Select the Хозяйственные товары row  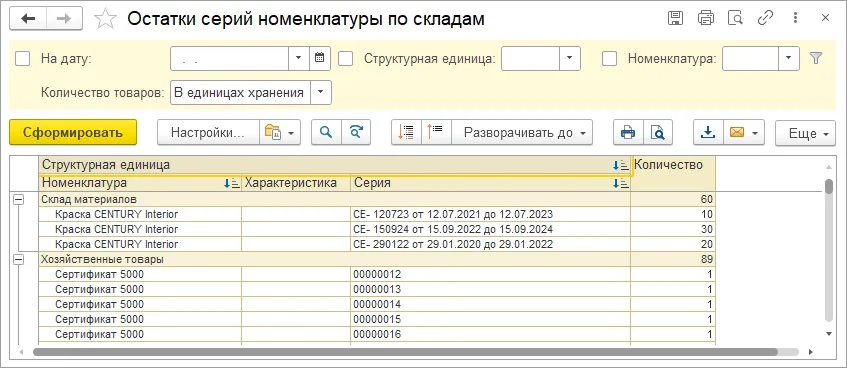coord(335,259)
